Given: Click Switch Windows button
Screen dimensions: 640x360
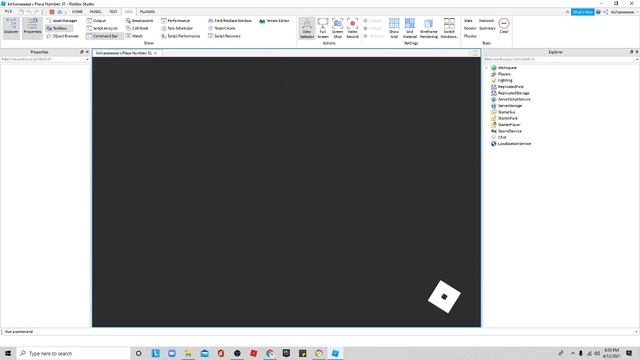Looking at the screenshot, I should pyautogui.click(x=449, y=28).
